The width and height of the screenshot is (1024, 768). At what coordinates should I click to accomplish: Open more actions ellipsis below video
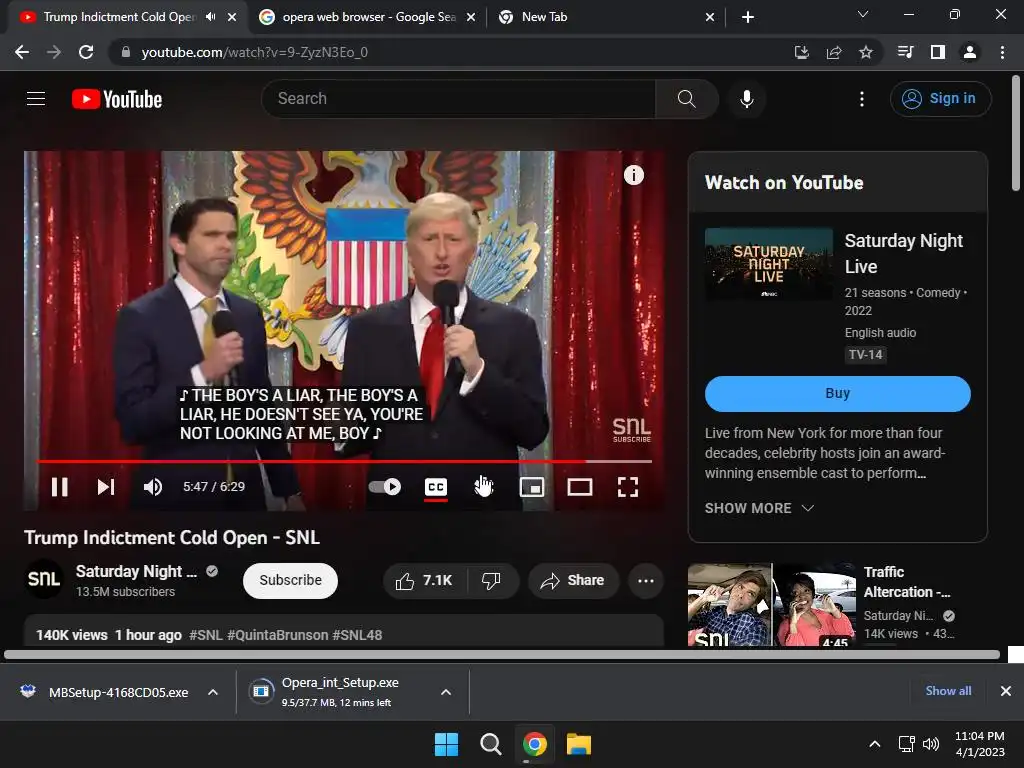pos(645,581)
